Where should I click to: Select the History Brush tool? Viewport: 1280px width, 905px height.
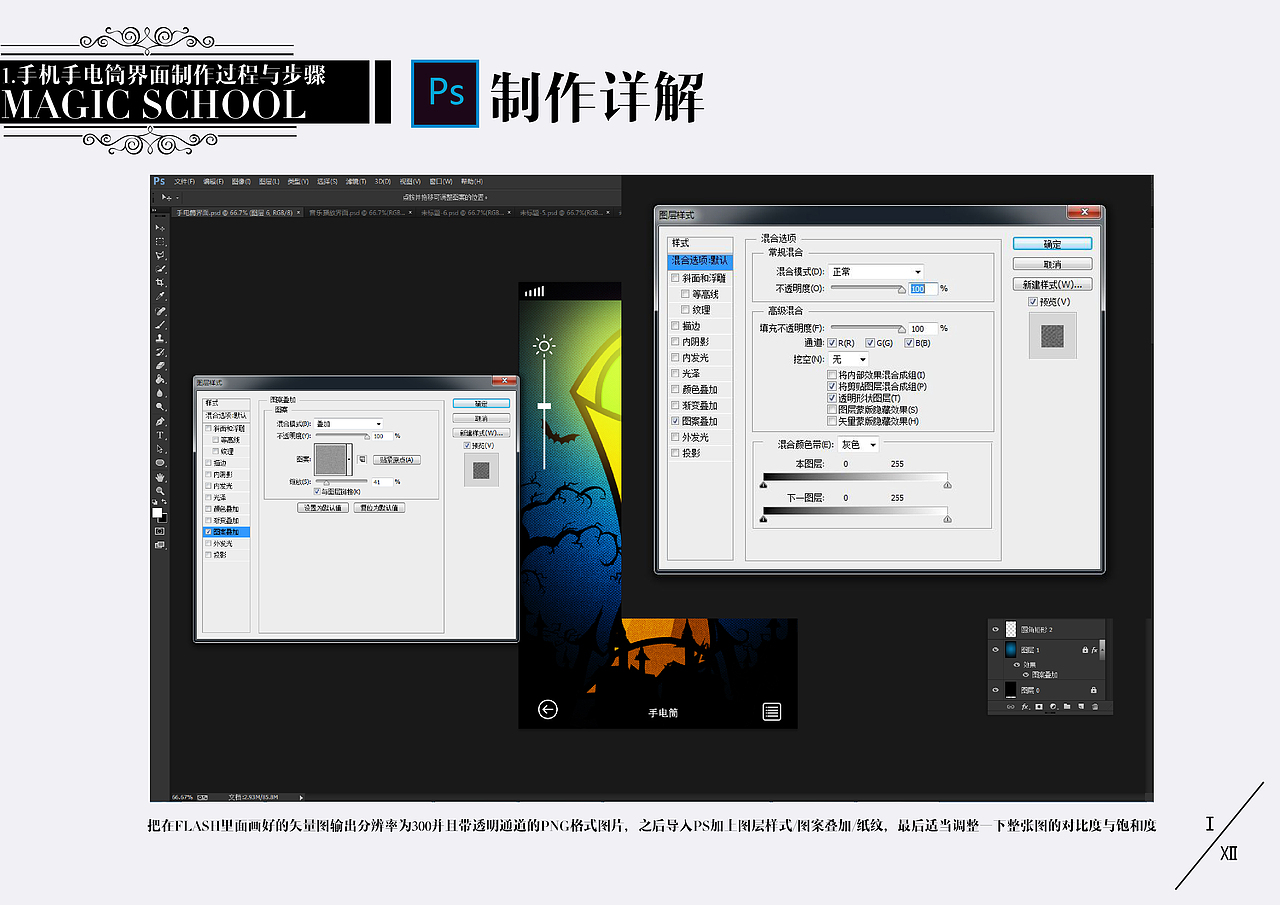[160, 353]
